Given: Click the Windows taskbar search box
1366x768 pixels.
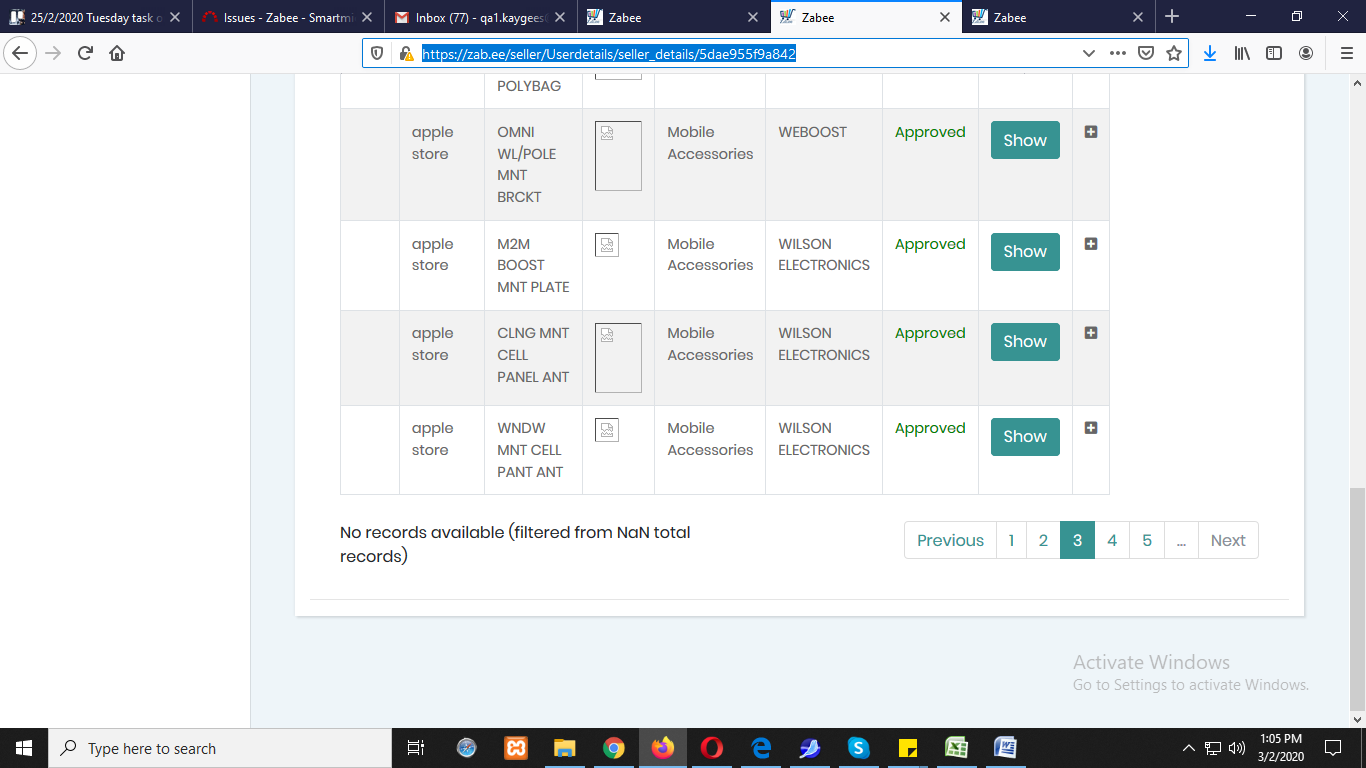Looking at the screenshot, I should (x=220, y=748).
